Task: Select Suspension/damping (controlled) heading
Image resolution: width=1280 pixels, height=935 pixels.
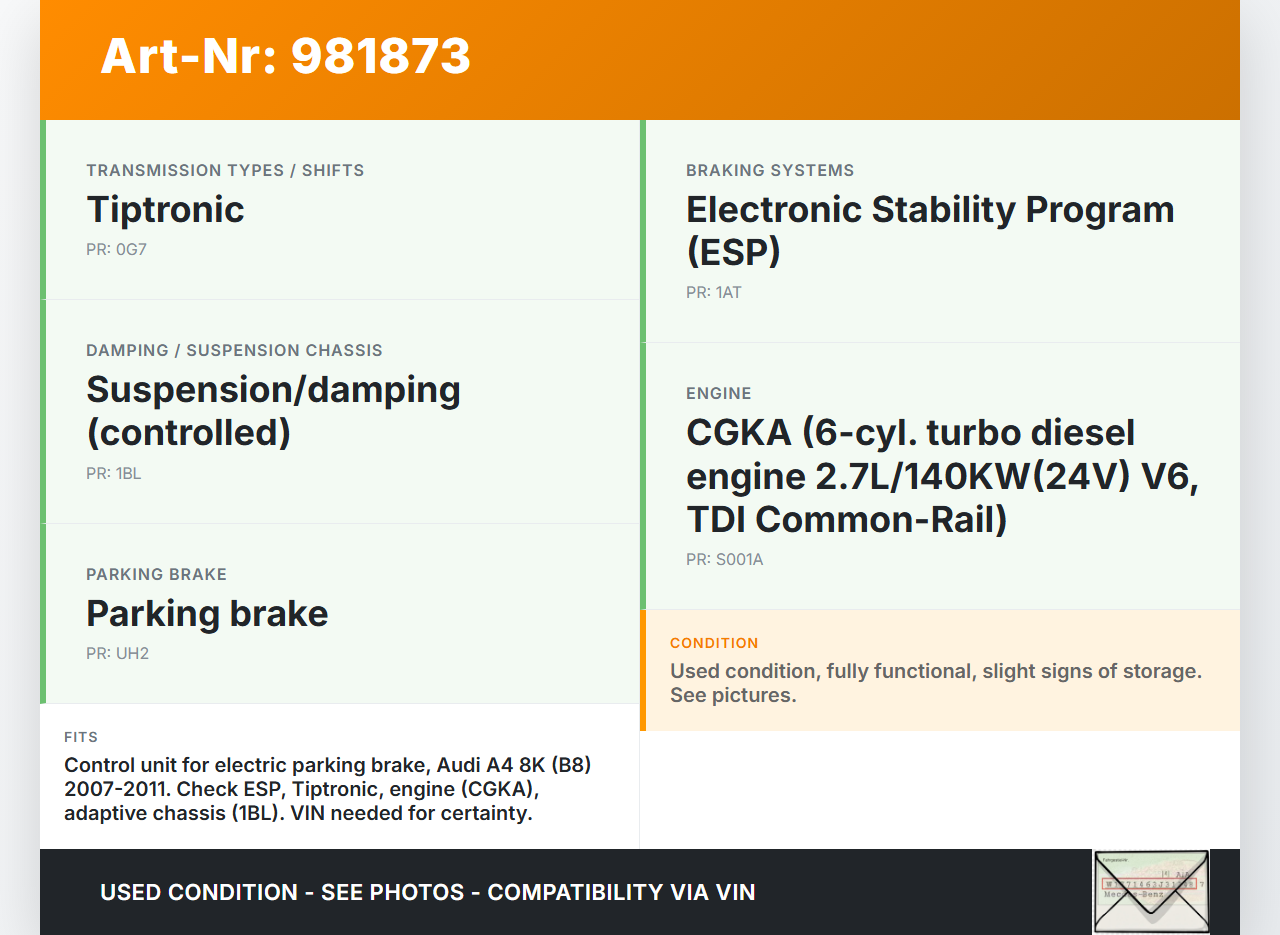Action: (x=273, y=410)
